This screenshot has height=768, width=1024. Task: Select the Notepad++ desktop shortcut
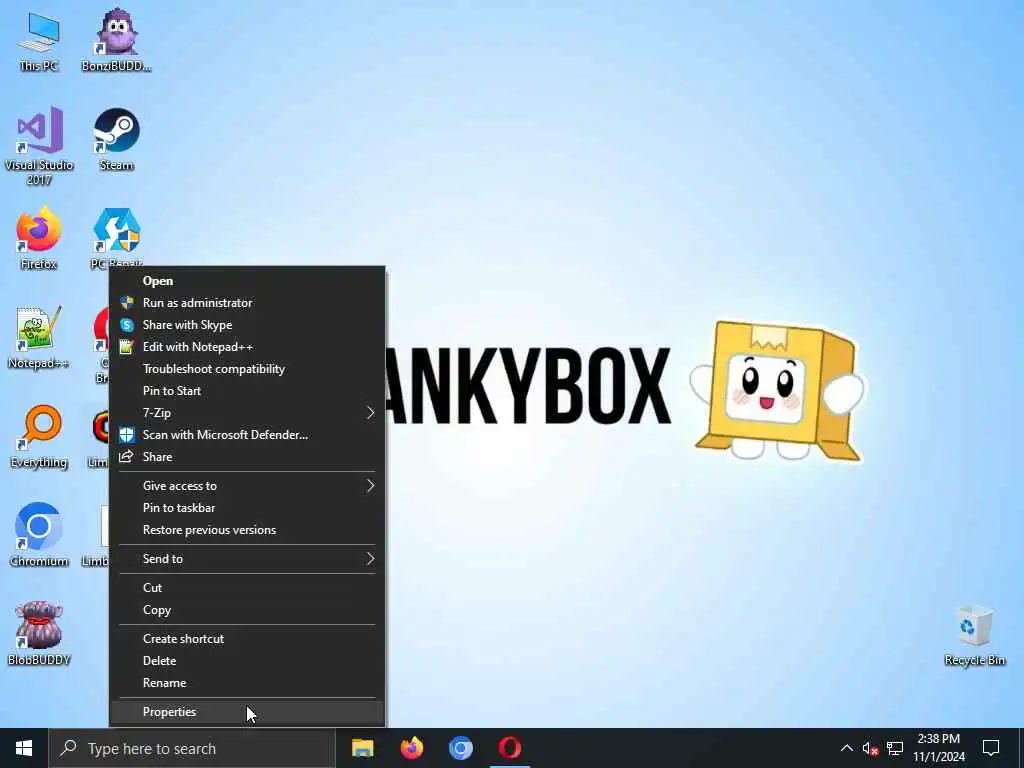pyautogui.click(x=39, y=338)
